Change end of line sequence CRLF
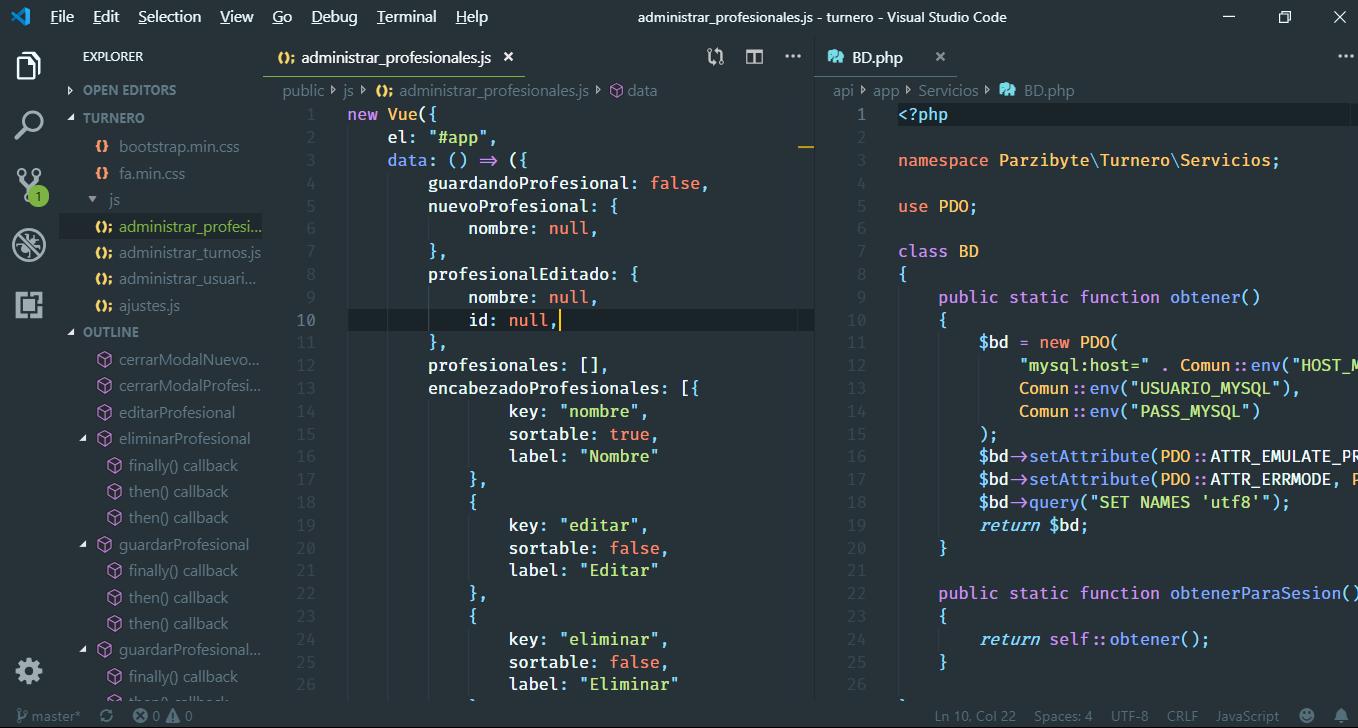This screenshot has height=728, width=1358. (x=1182, y=716)
